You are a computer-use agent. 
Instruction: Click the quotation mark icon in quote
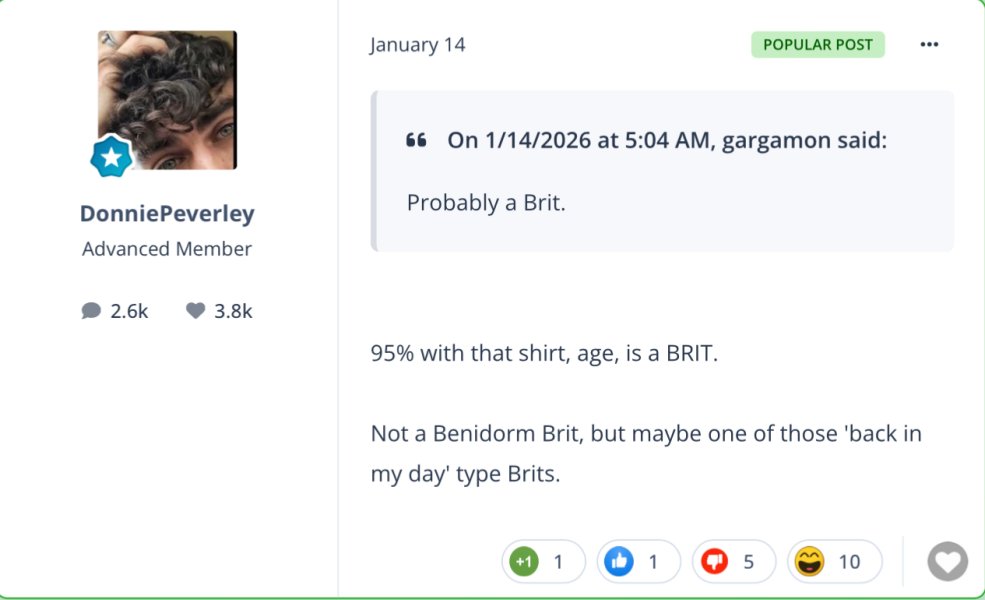click(416, 140)
